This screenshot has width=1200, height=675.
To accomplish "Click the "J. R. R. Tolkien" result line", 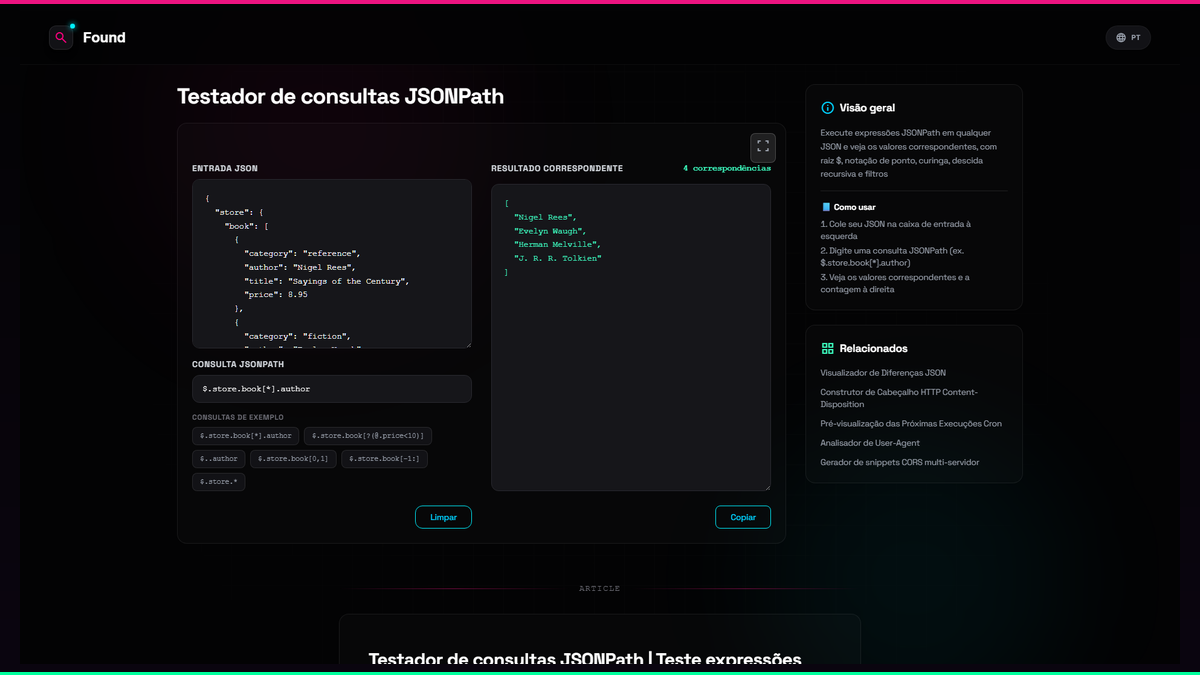I will [x=557, y=259].
